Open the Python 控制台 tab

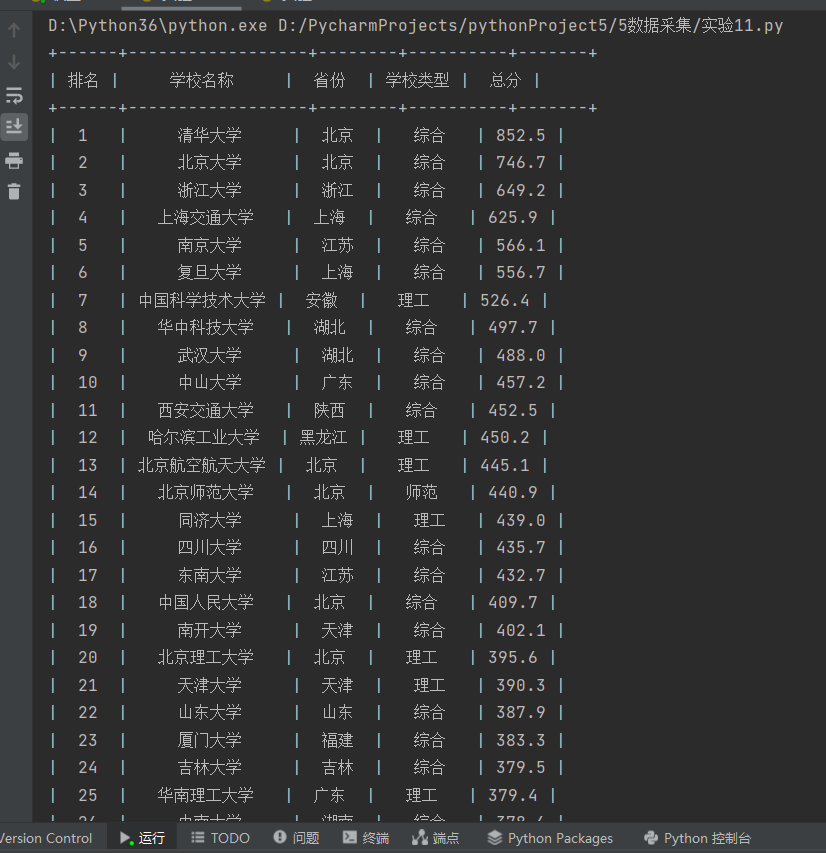[697, 838]
